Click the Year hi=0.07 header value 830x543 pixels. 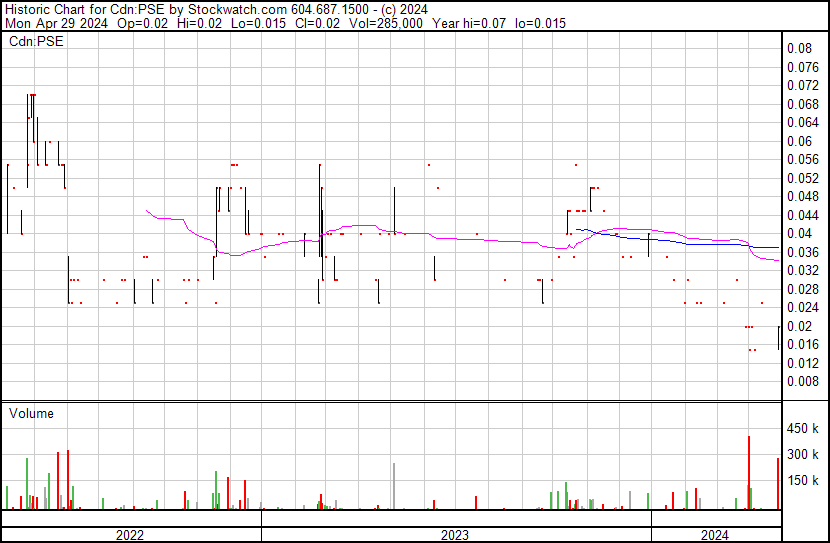coord(469,23)
